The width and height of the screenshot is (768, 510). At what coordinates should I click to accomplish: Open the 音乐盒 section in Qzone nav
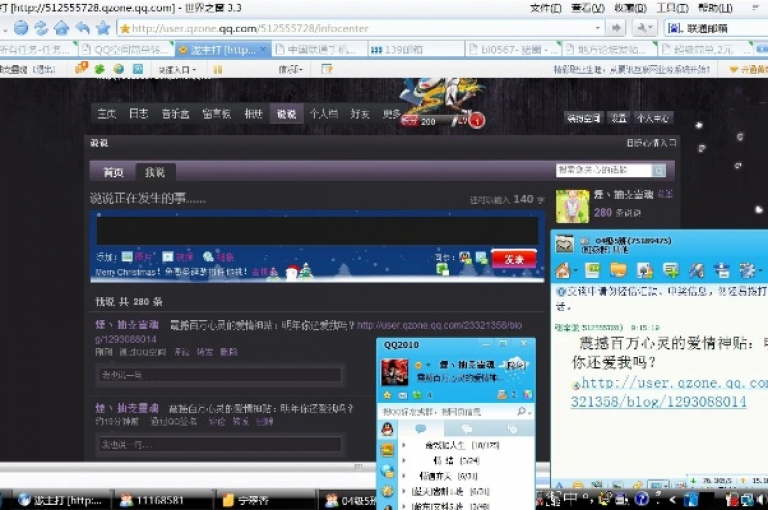coord(175,114)
